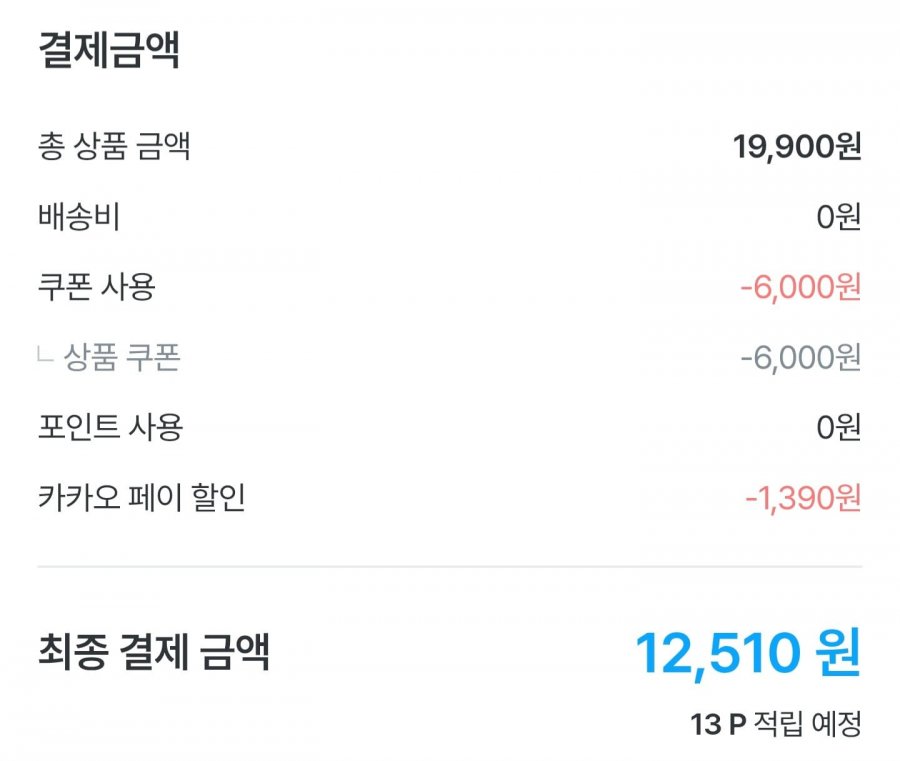900x761 pixels.
Task: Click the horizontal divider line
Action: [449, 566]
